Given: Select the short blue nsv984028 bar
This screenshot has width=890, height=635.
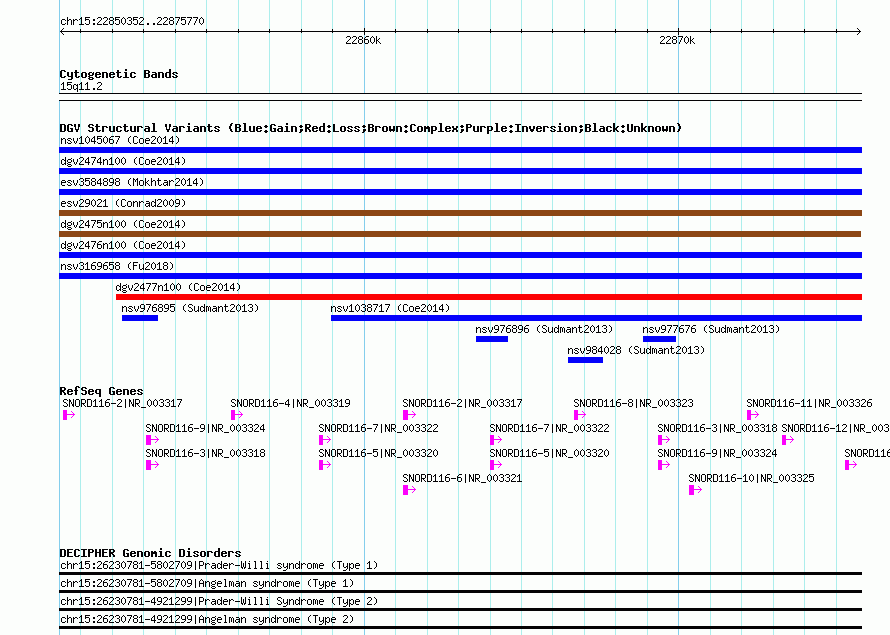Looking at the screenshot, I should [585, 360].
